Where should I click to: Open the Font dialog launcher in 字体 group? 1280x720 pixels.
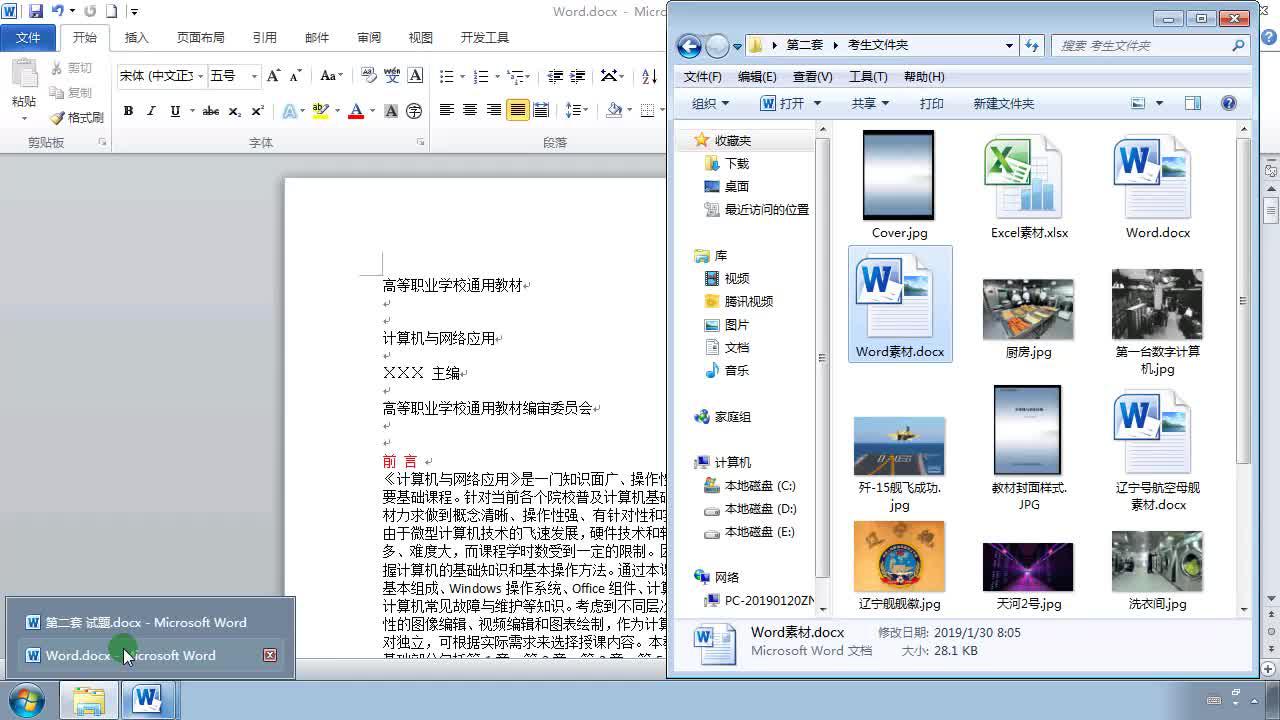point(420,143)
